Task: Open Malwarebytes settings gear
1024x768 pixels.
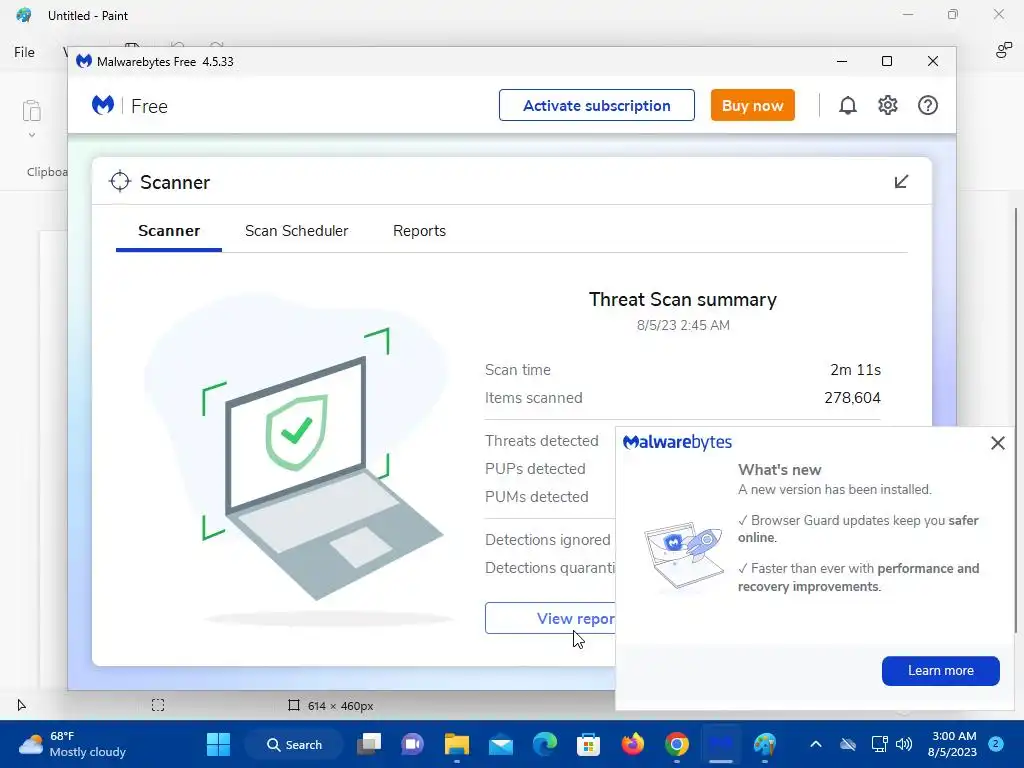Action: (x=888, y=105)
